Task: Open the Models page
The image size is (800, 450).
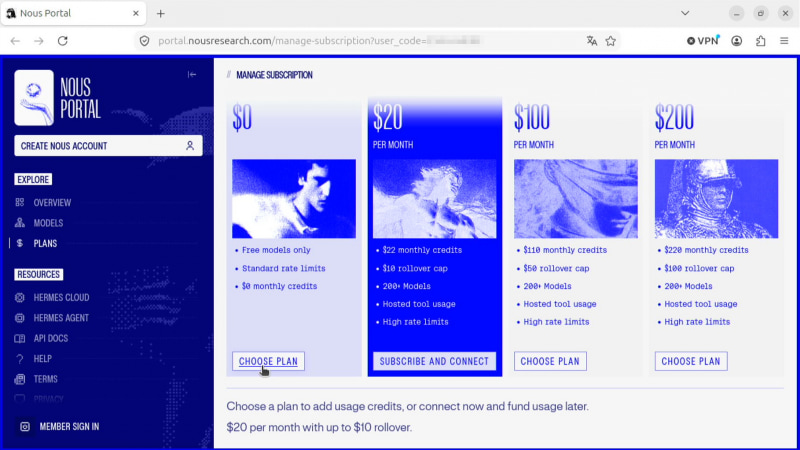Action: [48, 223]
